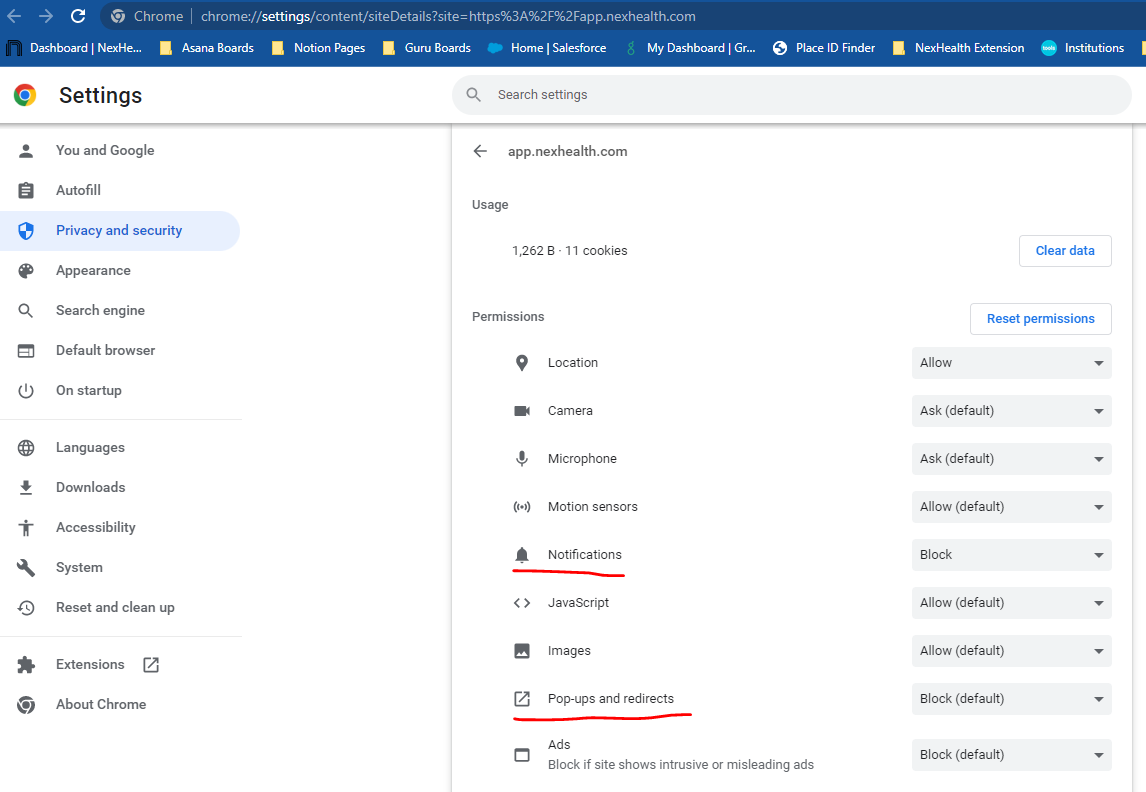Open the Microphone permission dropdown
The height and width of the screenshot is (792, 1146).
click(1012, 459)
